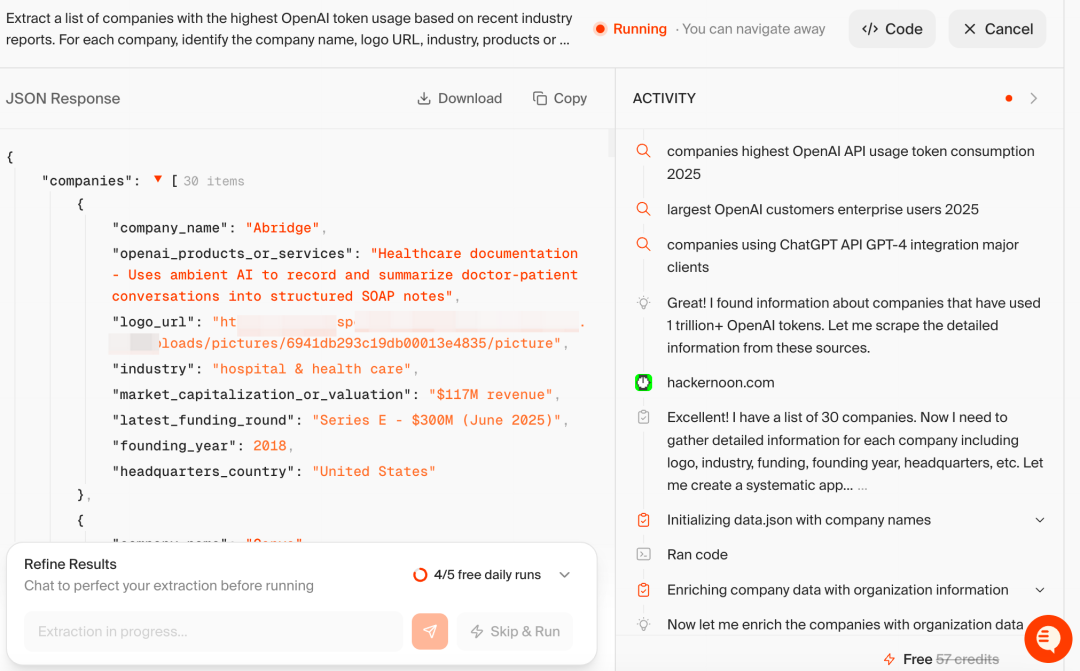Click the 'Extraction in progress...' input field
Viewport: 1080px width, 671px height.
pos(214,631)
